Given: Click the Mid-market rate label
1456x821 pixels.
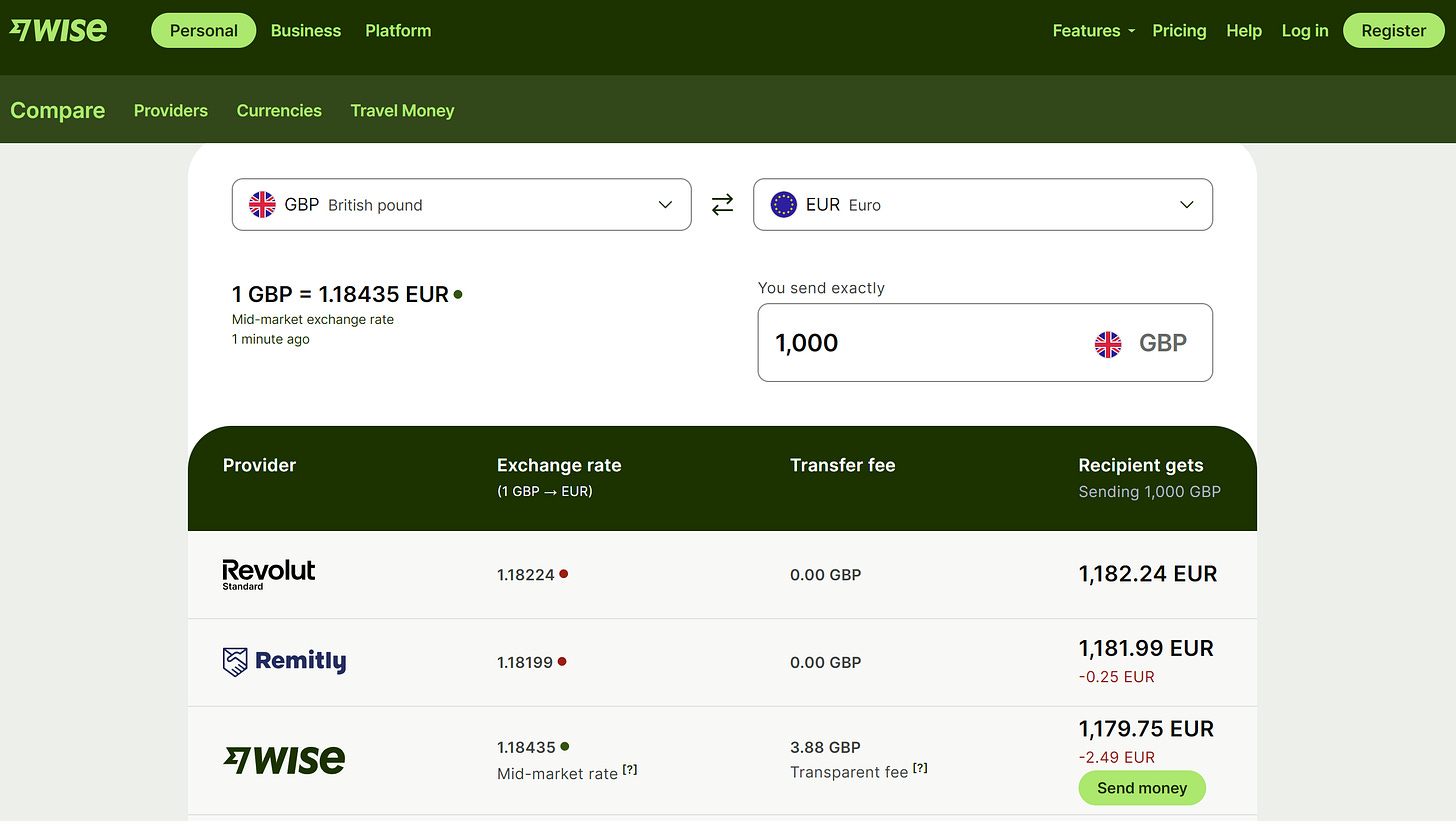Looking at the screenshot, I should pyautogui.click(x=557, y=773).
